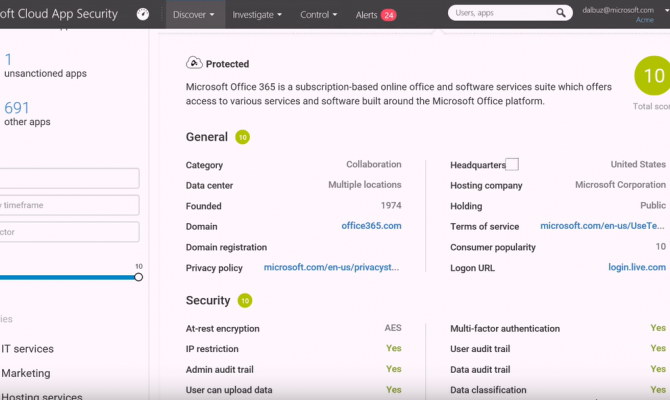Open the login.live.com Logon URL
670x400 pixels.
point(637,267)
